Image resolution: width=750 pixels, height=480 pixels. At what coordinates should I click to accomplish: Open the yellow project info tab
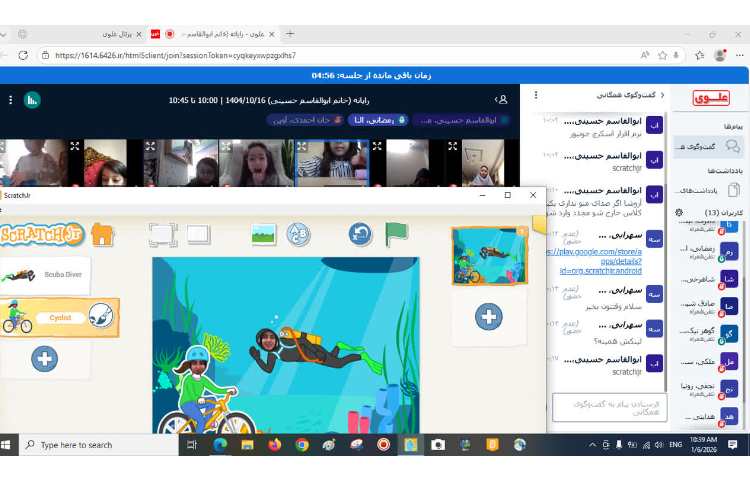click(539, 225)
